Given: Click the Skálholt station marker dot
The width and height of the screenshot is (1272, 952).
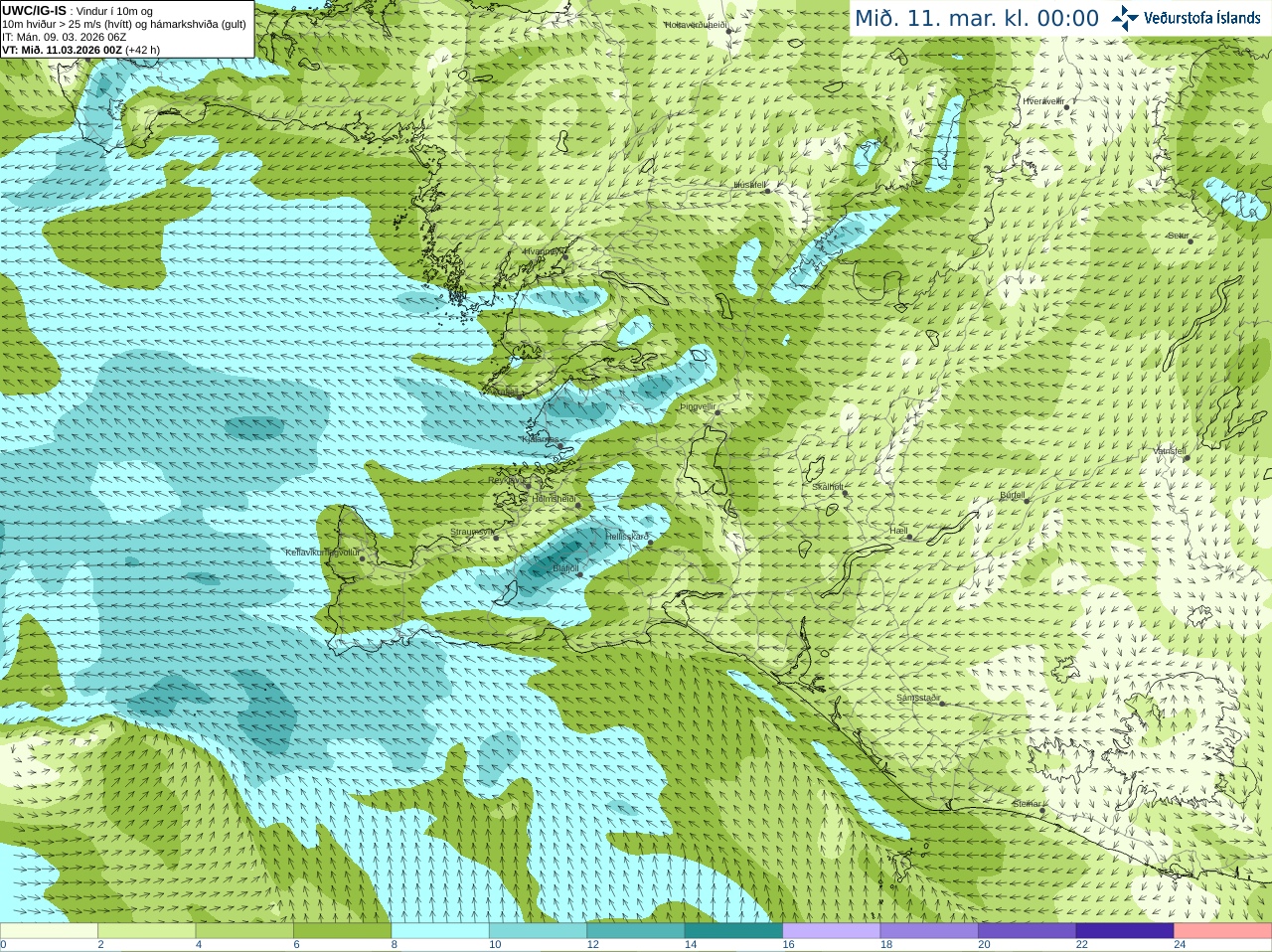Looking at the screenshot, I should pyautogui.click(x=846, y=493).
